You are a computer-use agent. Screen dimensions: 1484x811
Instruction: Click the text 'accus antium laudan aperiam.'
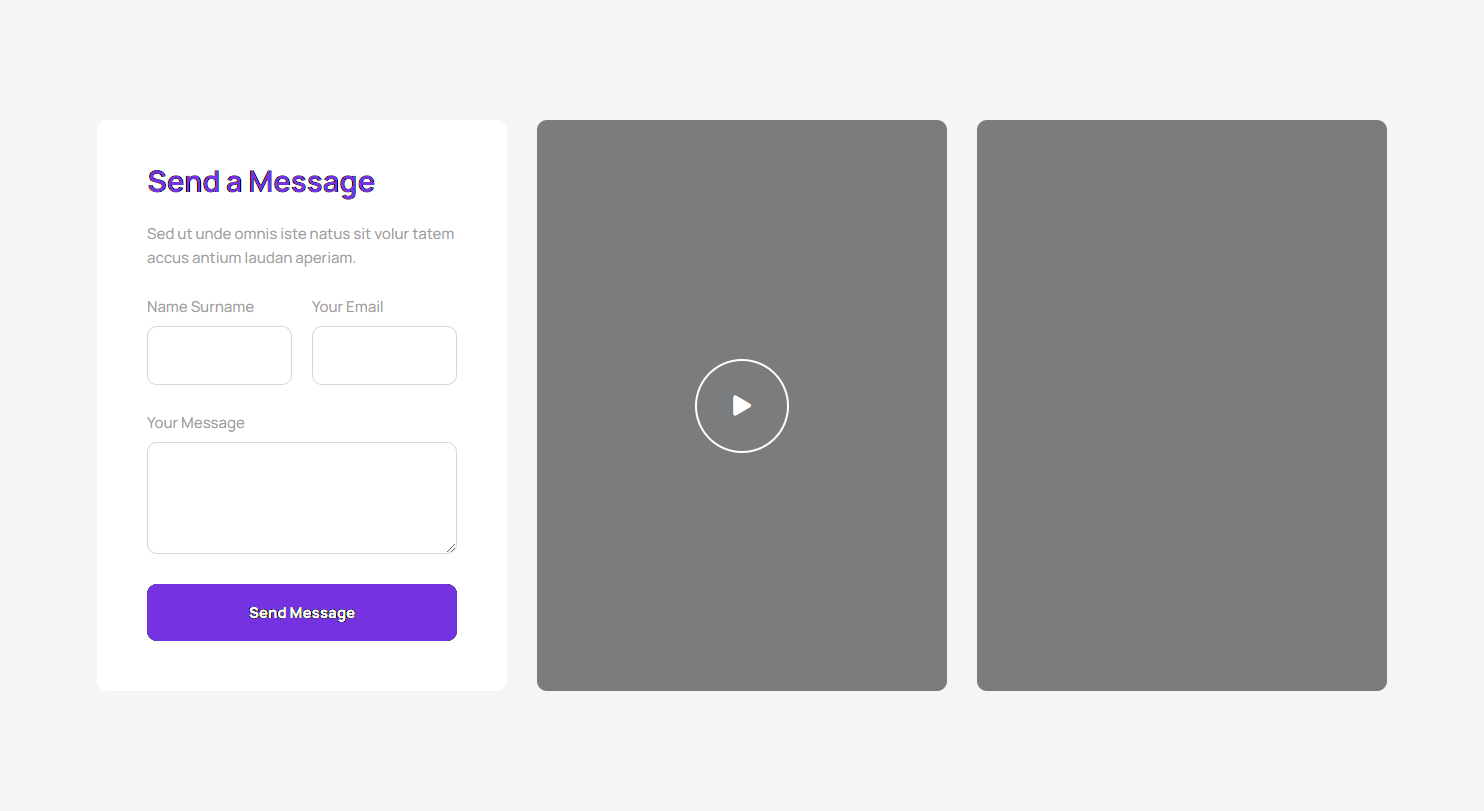tap(251, 258)
